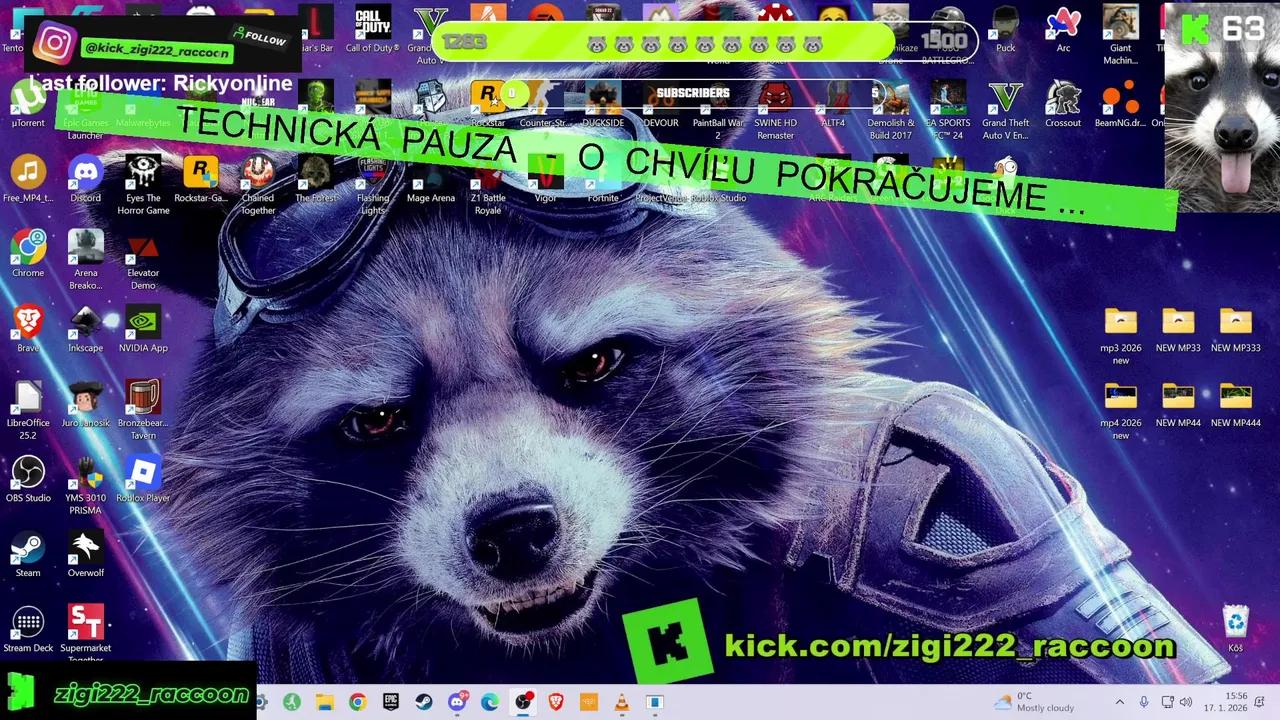Screen dimensions: 1280x720
Task: Open Brave browser from the taskbar
Action: [x=556, y=702]
